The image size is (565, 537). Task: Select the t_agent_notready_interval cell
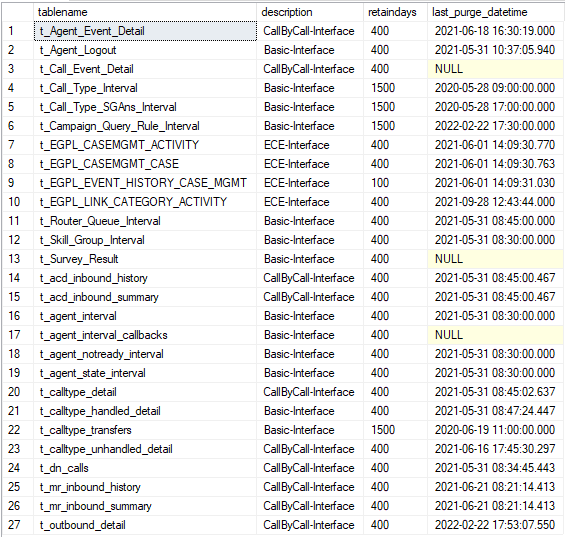[x=145, y=354]
